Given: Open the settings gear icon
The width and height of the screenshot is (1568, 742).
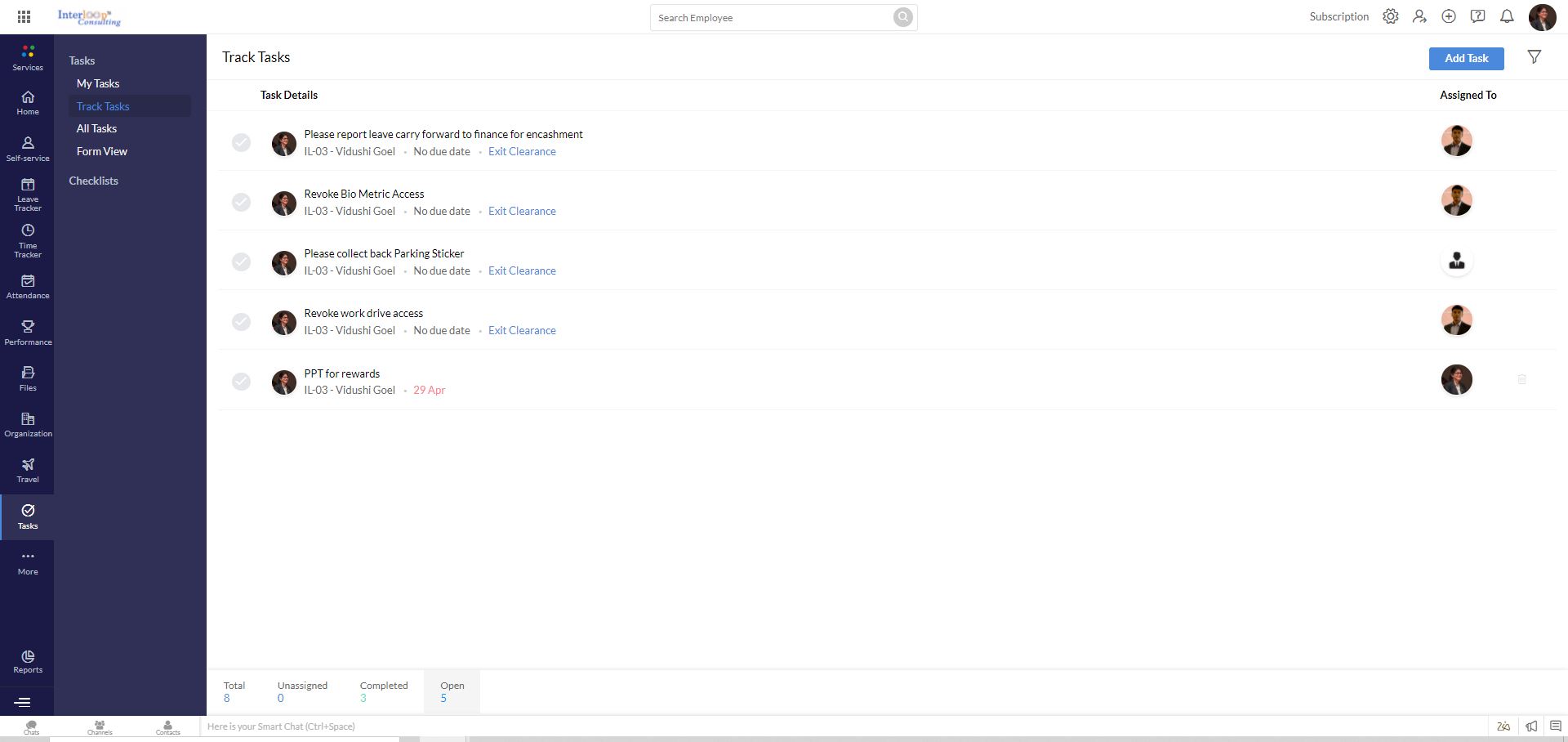Looking at the screenshot, I should (1390, 16).
